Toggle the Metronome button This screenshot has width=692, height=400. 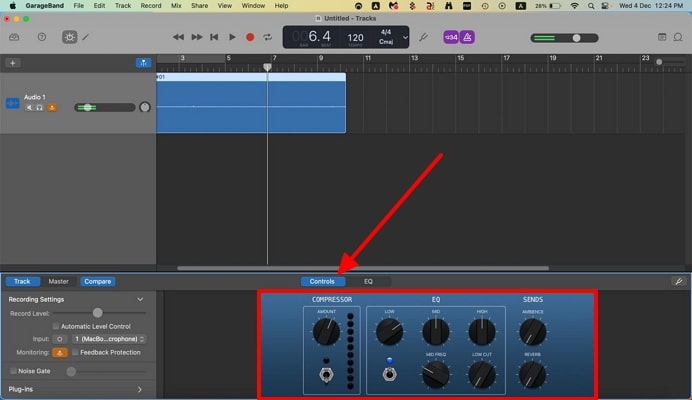[x=467, y=37]
